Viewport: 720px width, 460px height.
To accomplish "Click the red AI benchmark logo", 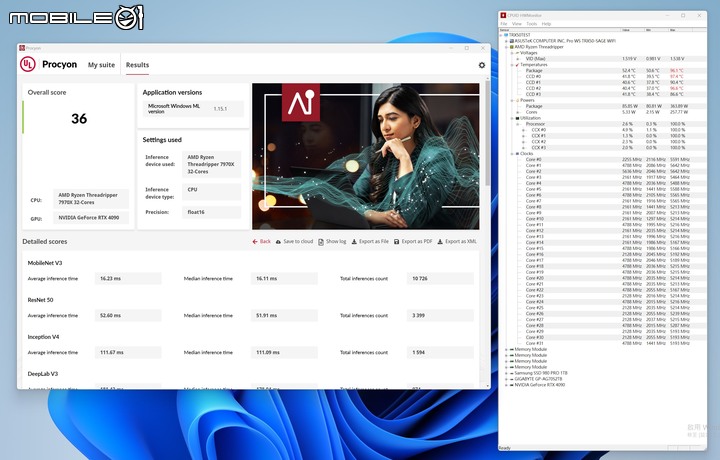I will click(301, 102).
